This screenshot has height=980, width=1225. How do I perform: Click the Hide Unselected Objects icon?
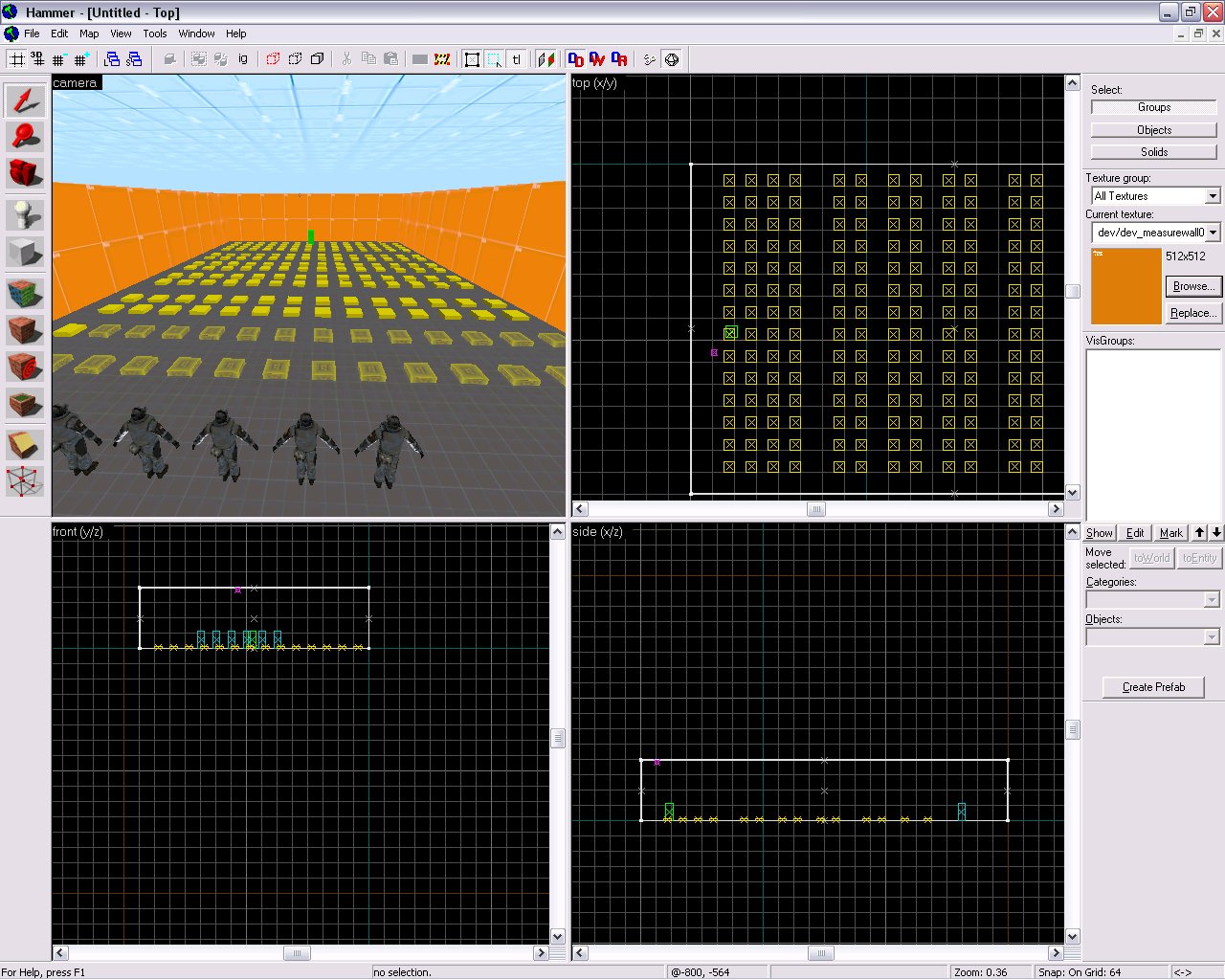295,59
